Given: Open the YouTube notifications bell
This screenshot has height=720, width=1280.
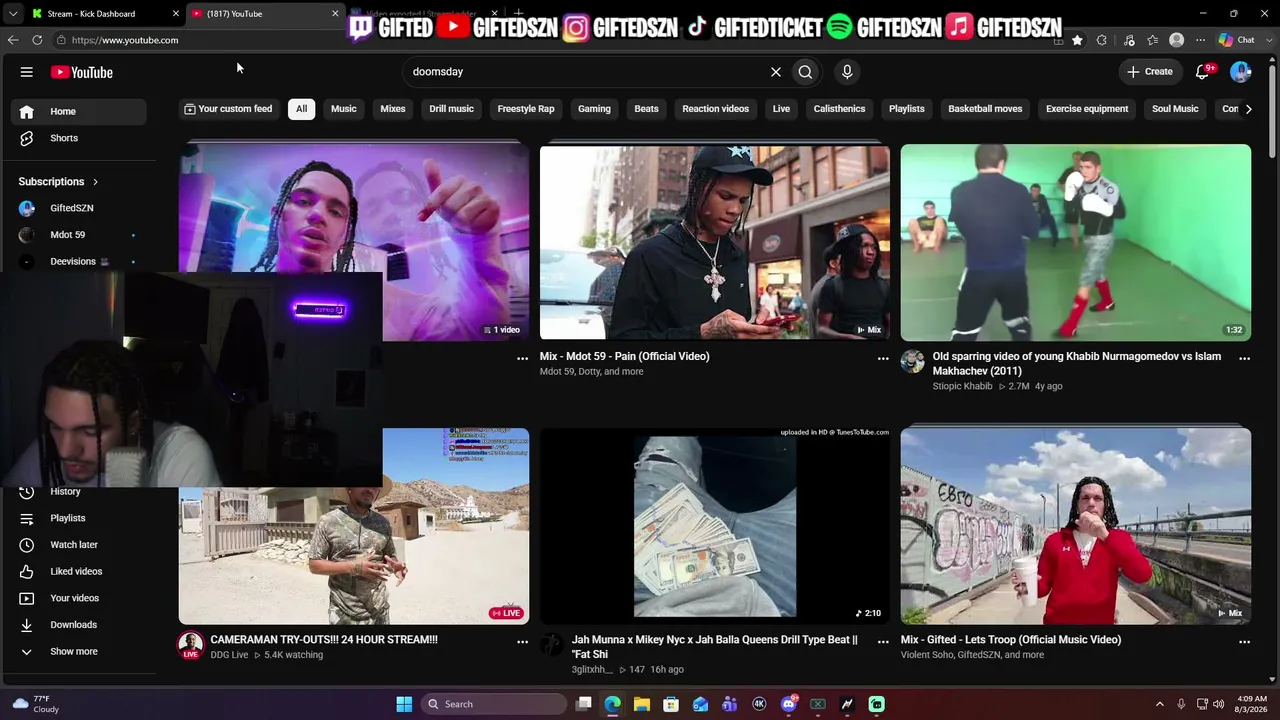Looking at the screenshot, I should pyautogui.click(x=1204, y=72).
